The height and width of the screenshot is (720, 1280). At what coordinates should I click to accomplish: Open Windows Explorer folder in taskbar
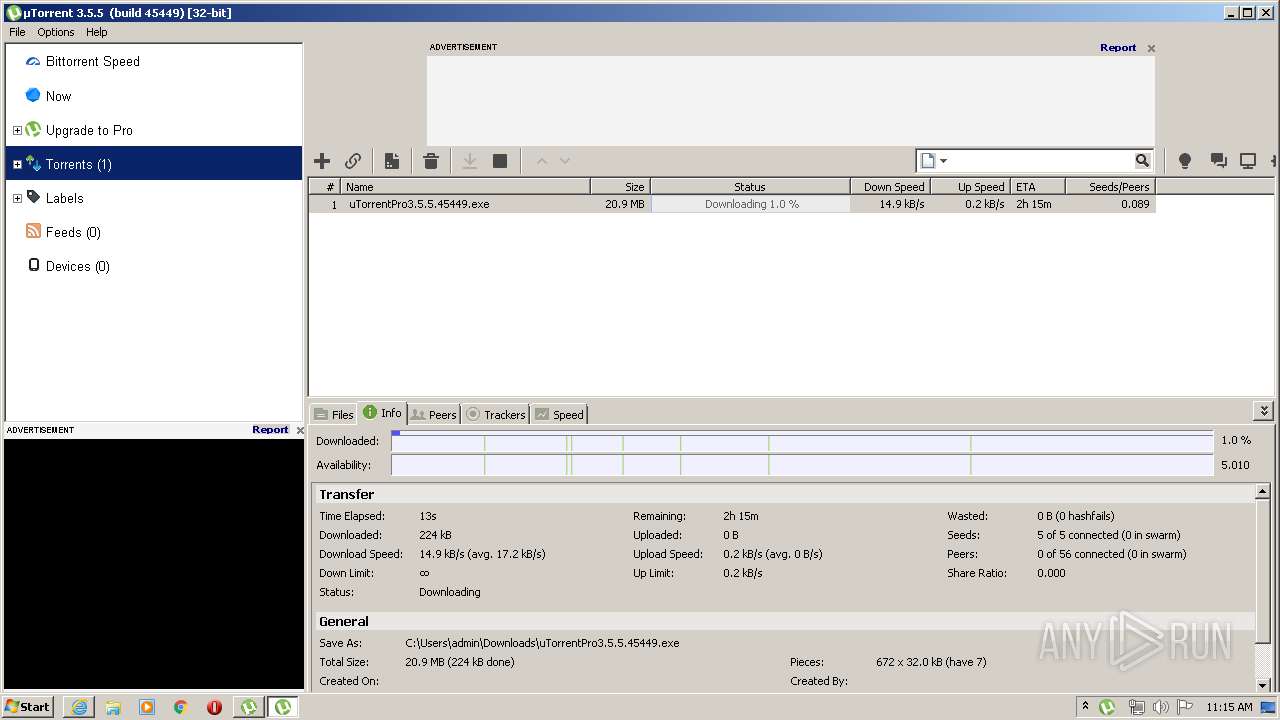coord(113,707)
